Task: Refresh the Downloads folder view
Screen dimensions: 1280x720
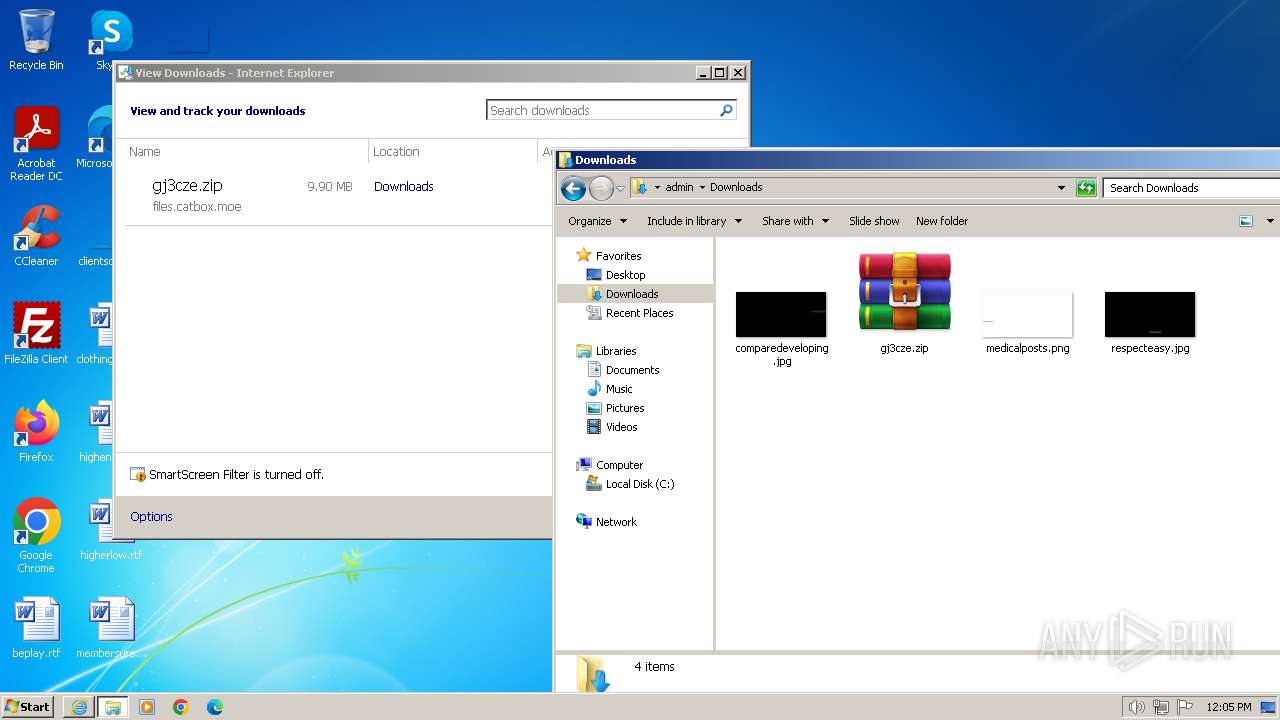Action: (x=1086, y=187)
